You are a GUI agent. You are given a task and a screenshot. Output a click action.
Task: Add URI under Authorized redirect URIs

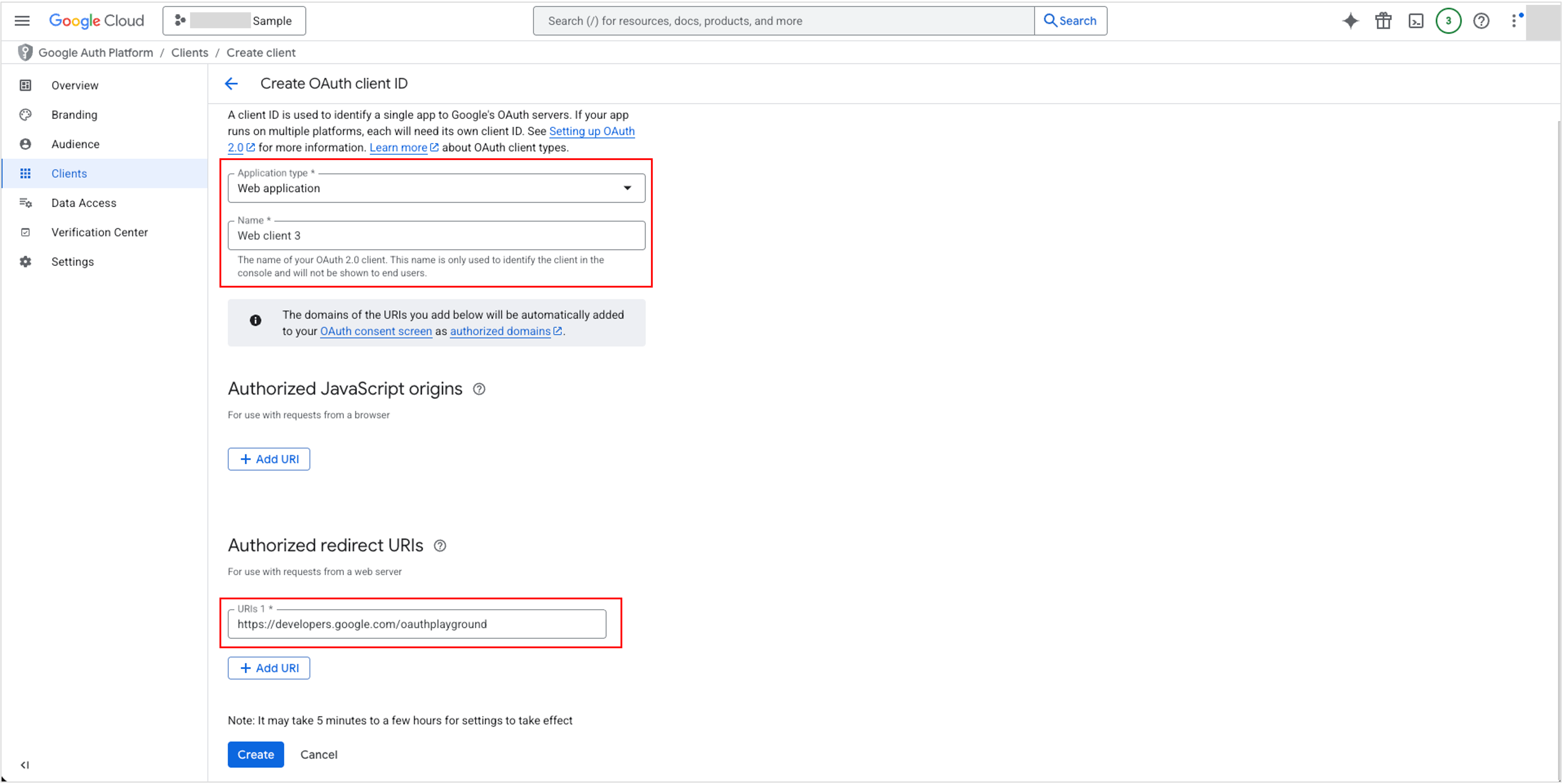click(x=269, y=669)
